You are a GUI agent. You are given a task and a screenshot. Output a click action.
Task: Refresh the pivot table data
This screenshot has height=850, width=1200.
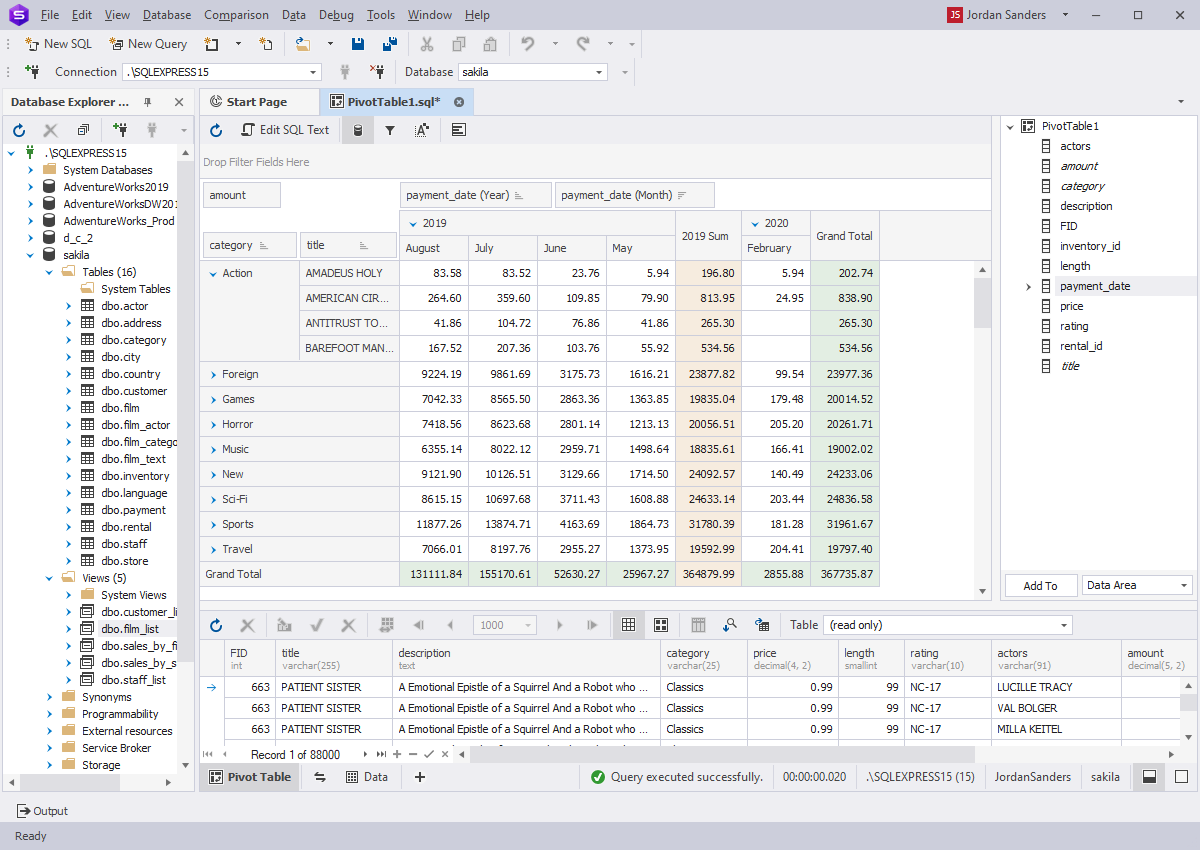(x=216, y=130)
